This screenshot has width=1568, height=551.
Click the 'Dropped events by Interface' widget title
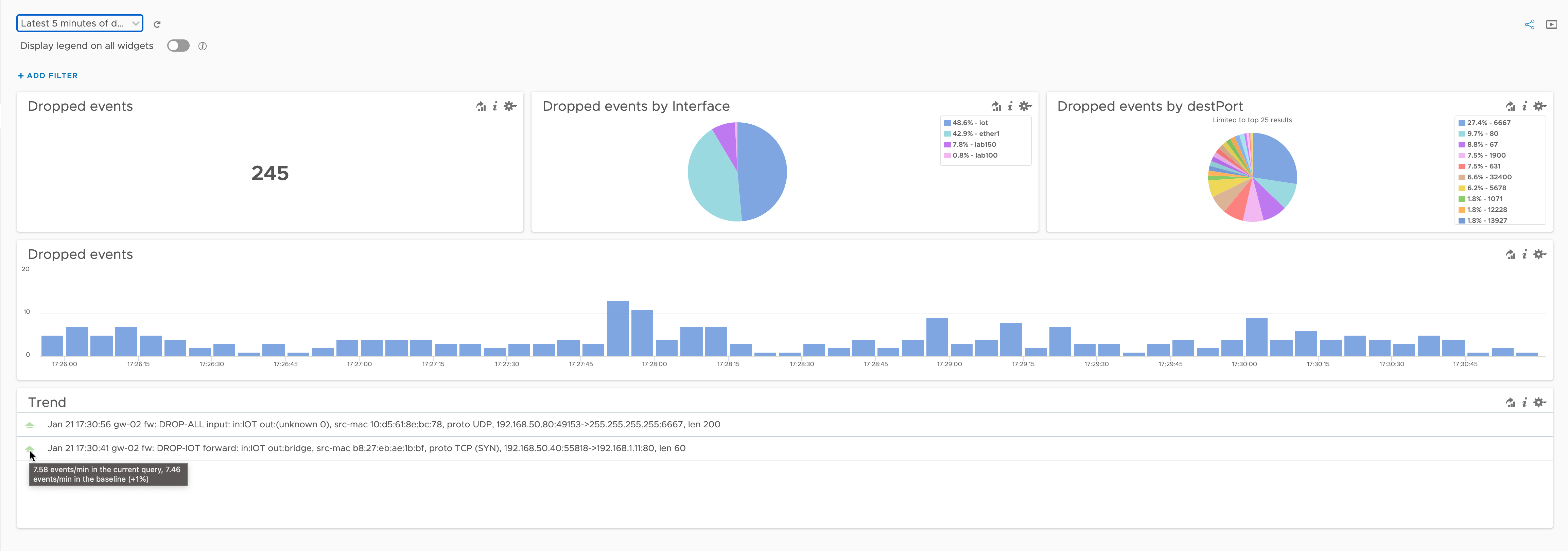click(x=635, y=106)
